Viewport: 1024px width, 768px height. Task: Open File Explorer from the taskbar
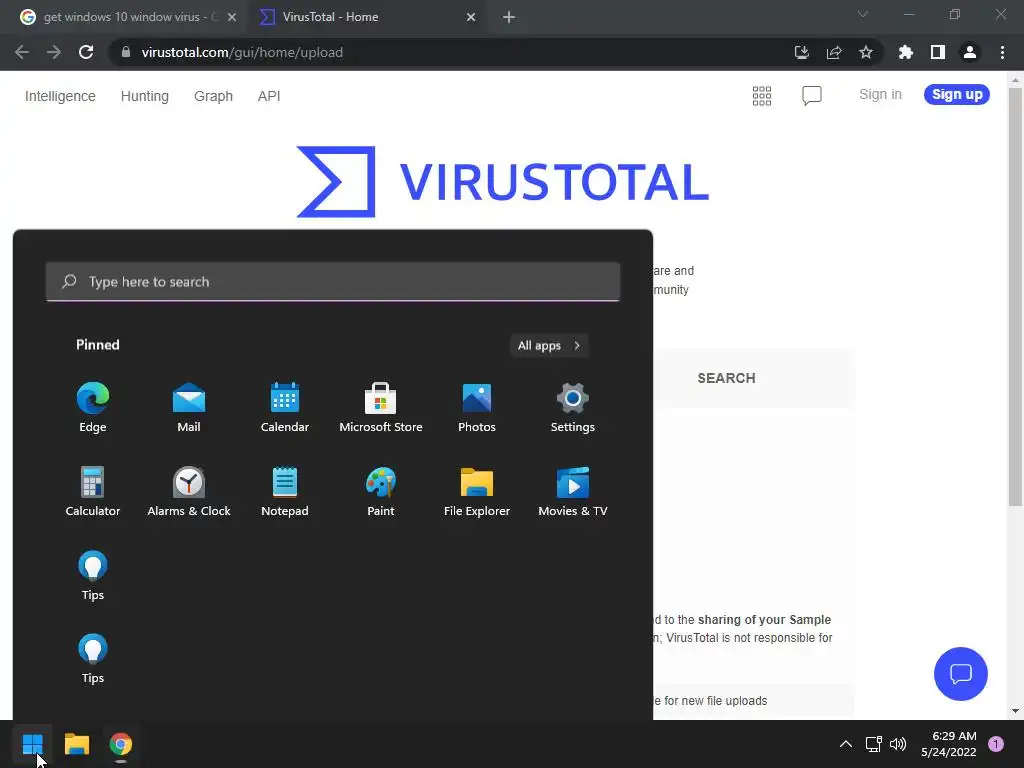(77, 744)
